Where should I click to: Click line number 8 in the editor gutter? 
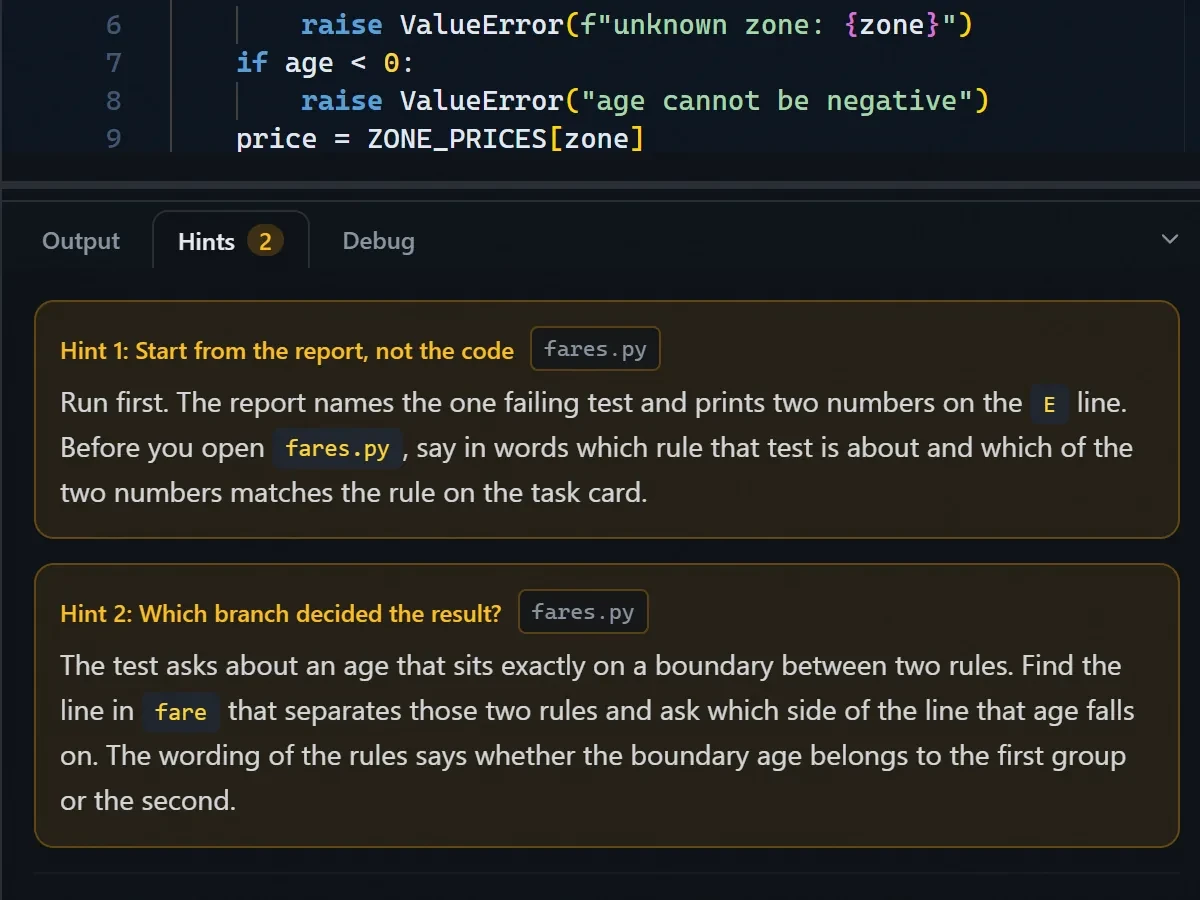[113, 100]
